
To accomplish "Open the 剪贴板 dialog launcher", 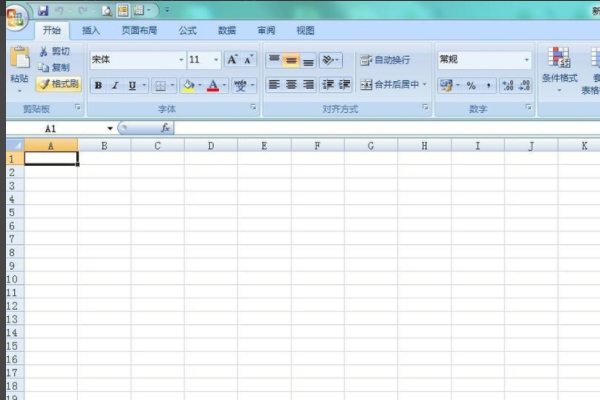I will point(78,107).
